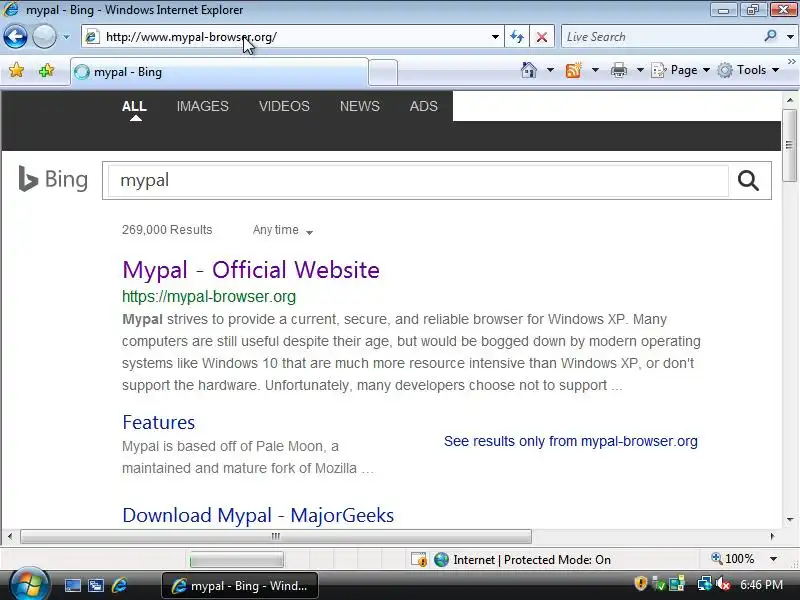Click the vertical scrollbar up arrow
800x600 pixels.
click(x=790, y=100)
